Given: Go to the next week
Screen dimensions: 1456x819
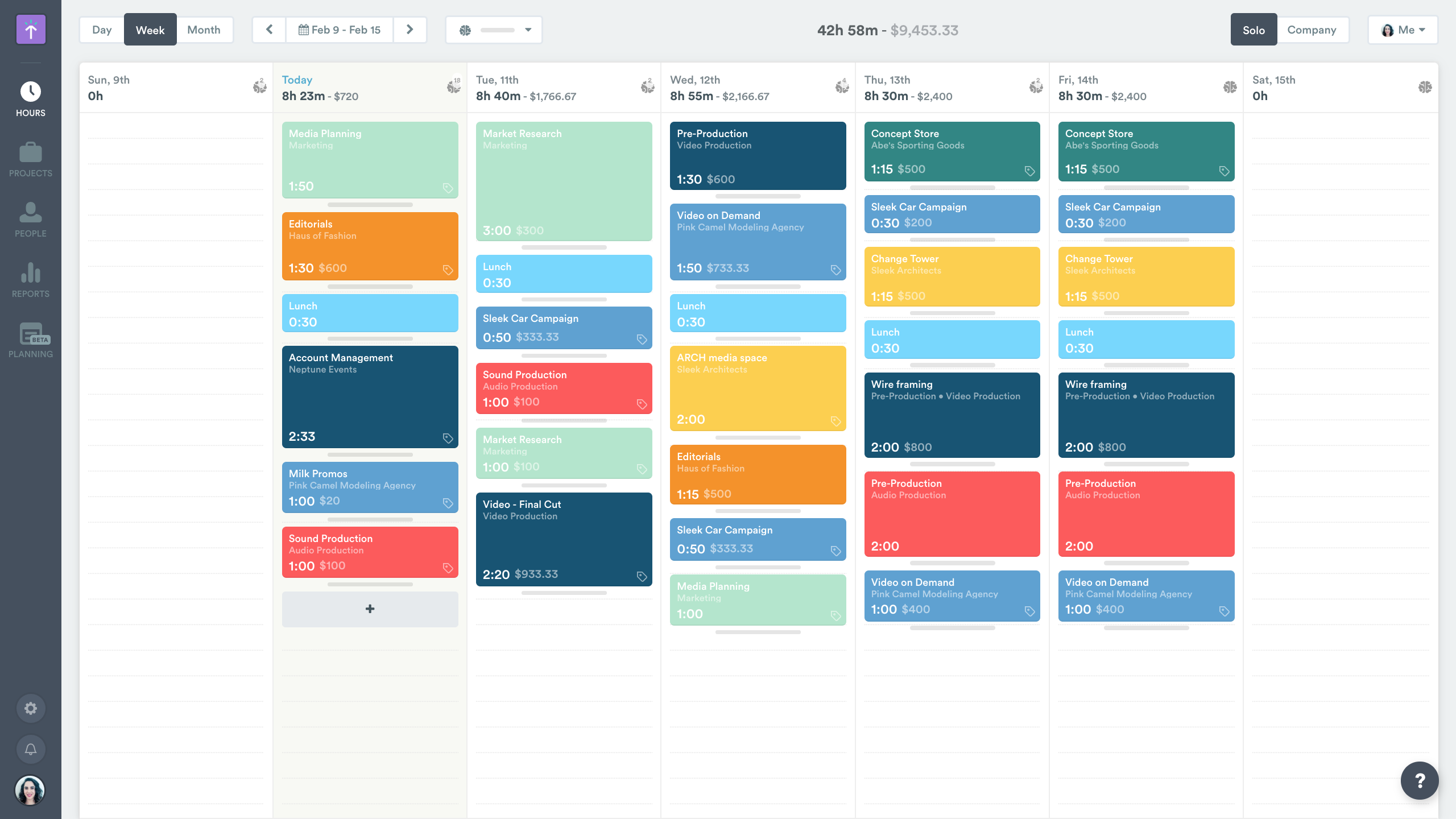Looking at the screenshot, I should (x=409, y=30).
